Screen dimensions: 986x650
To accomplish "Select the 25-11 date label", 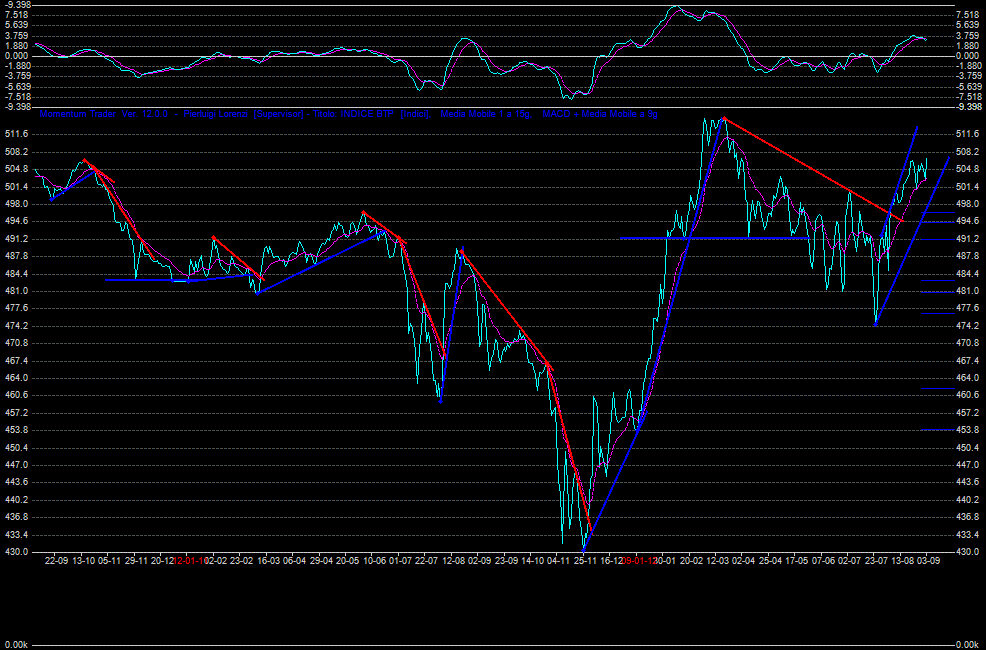I will click(x=585, y=561).
